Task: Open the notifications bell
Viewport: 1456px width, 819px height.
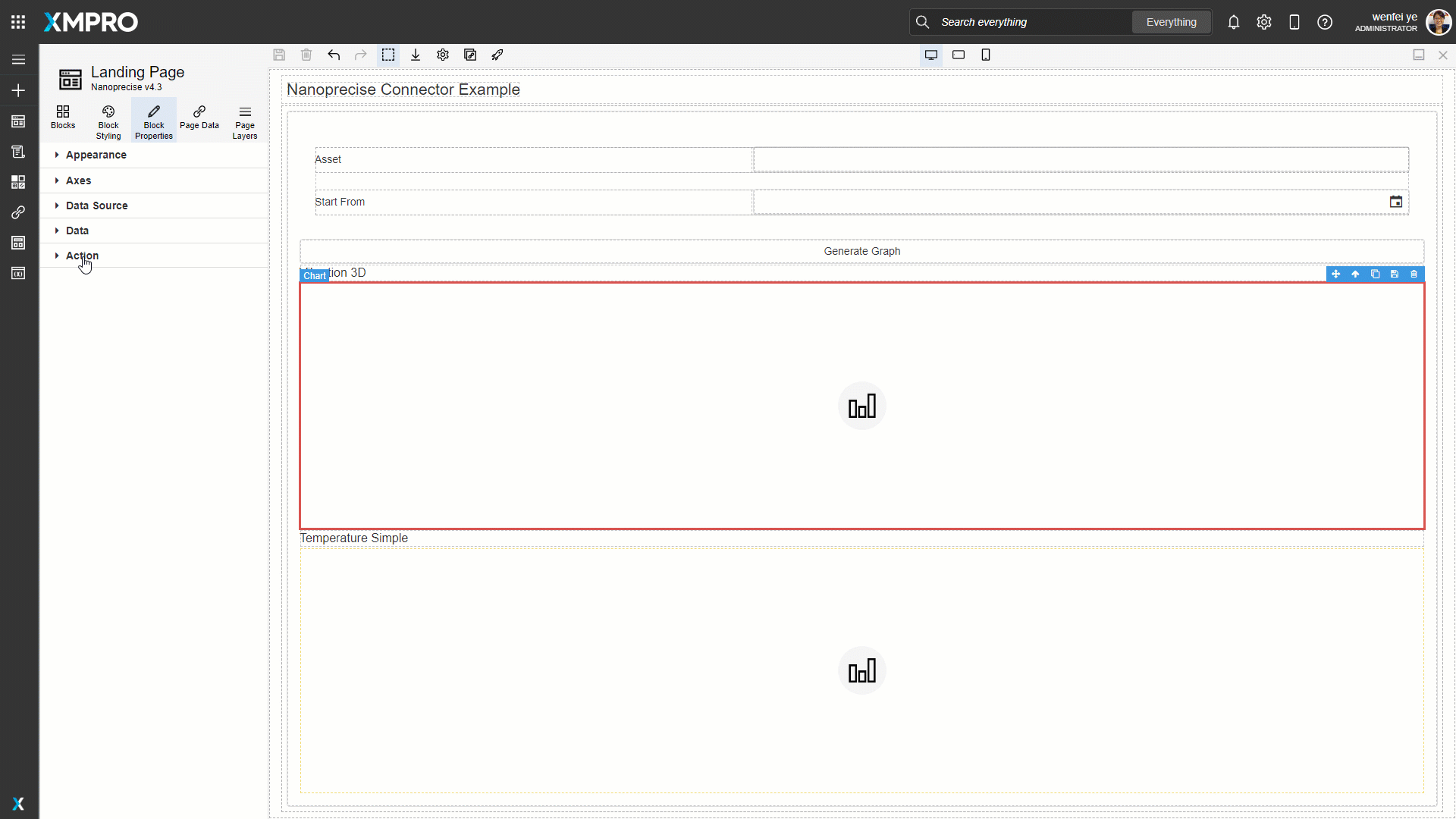Action: point(1234,22)
